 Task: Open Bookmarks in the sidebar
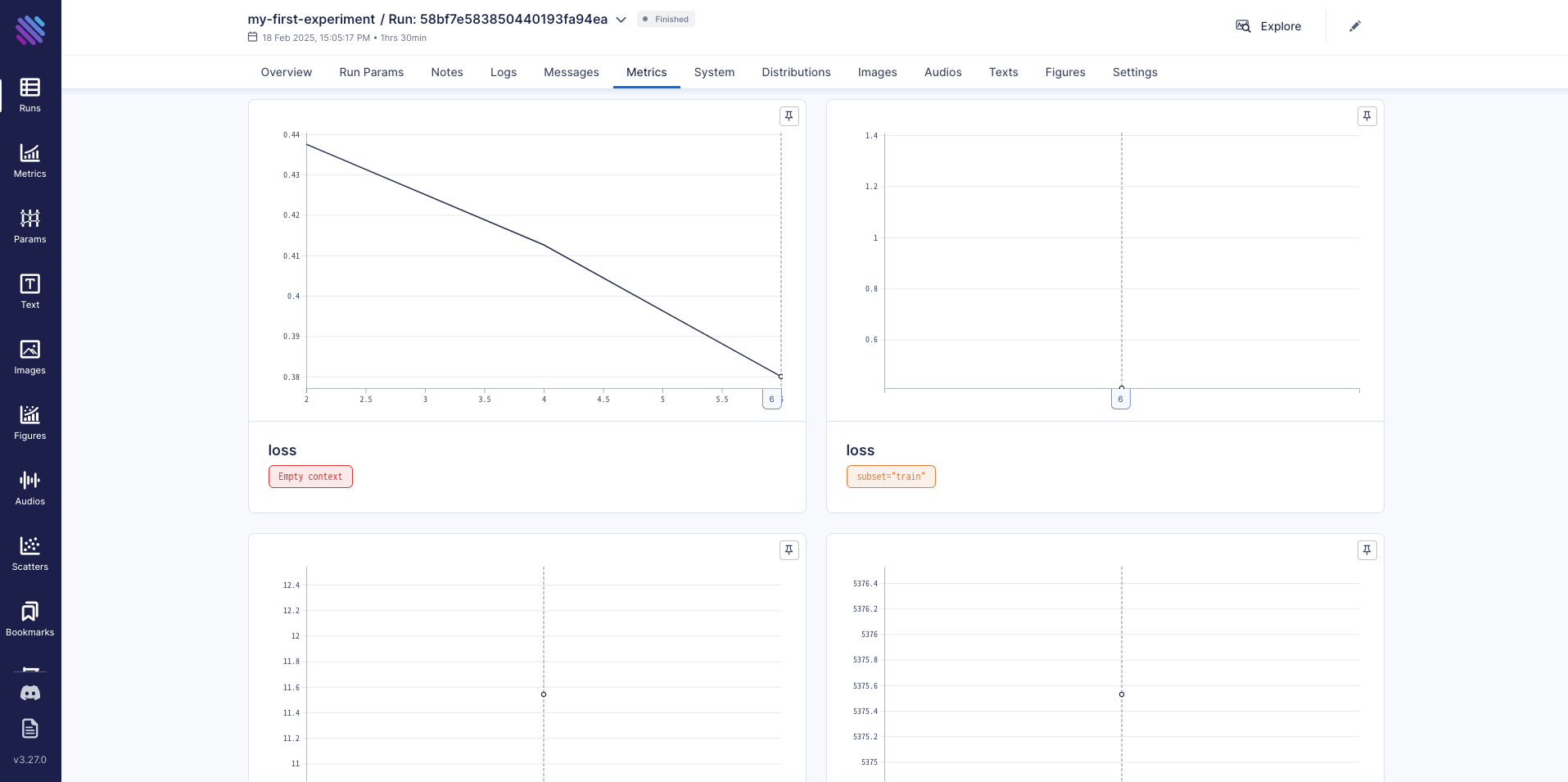click(30, 619)
